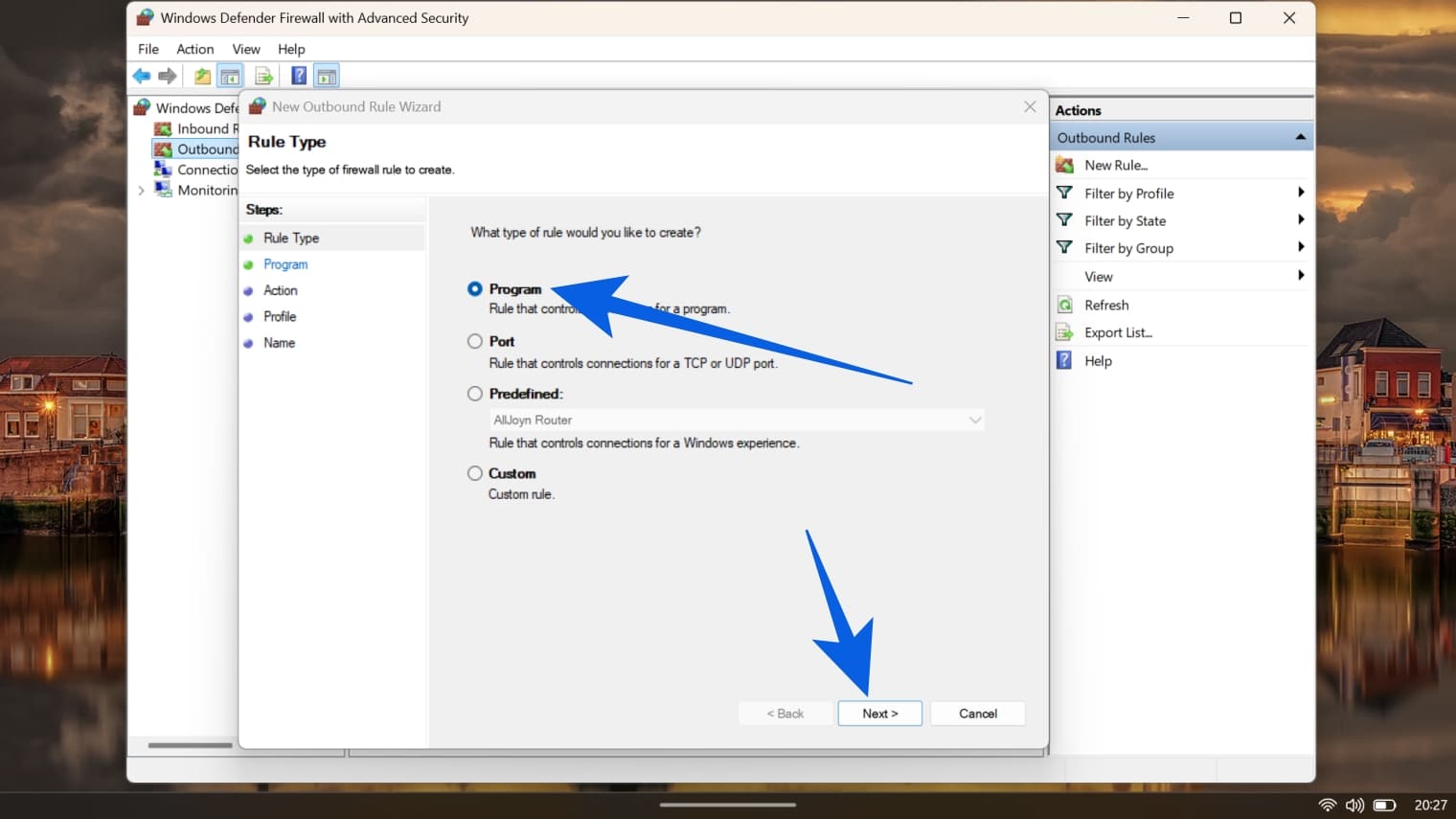The width and height of the screenshot is (1456, 819).
Task: Select the Custom rule type radio button
Action: tap(474, 473)
